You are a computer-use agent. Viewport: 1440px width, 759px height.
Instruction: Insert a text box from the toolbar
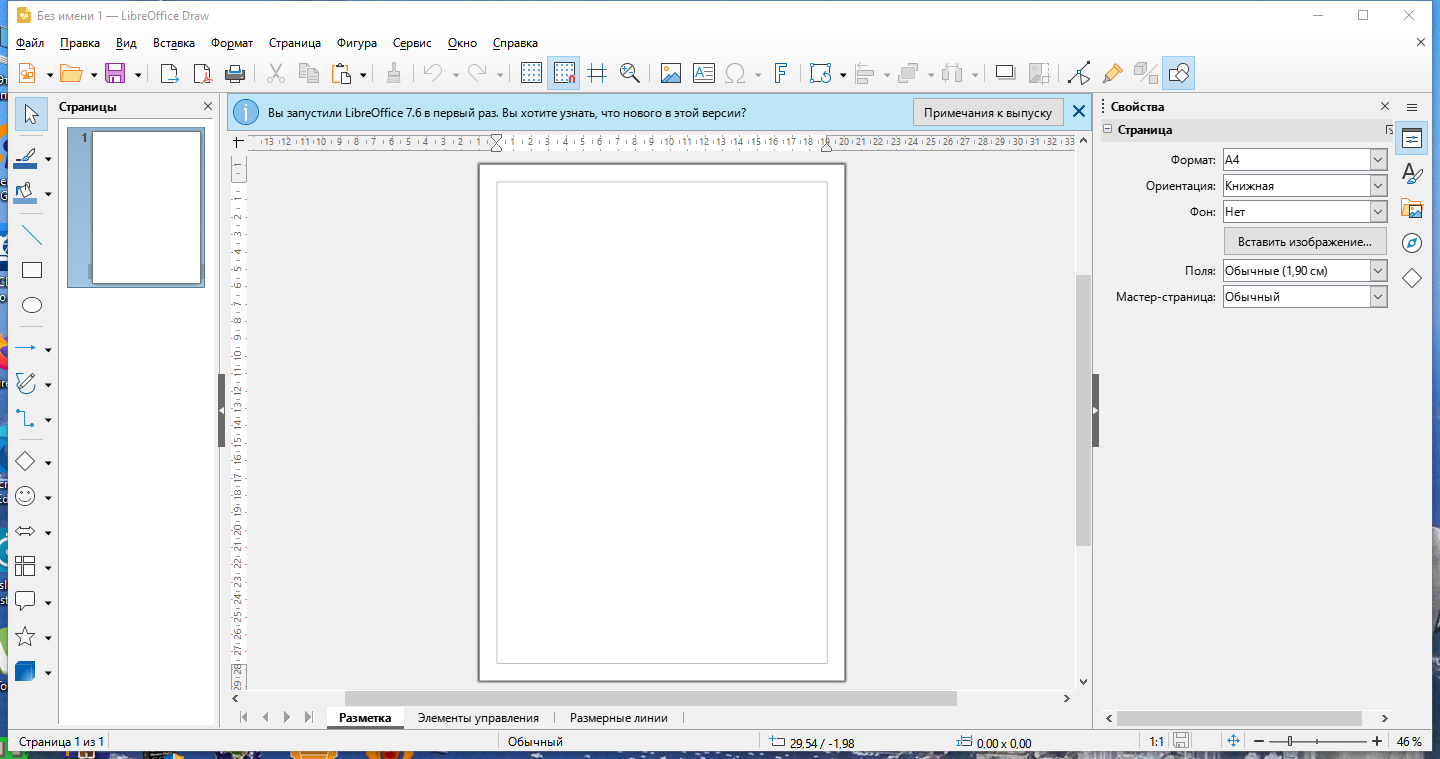tap(704, 73)
